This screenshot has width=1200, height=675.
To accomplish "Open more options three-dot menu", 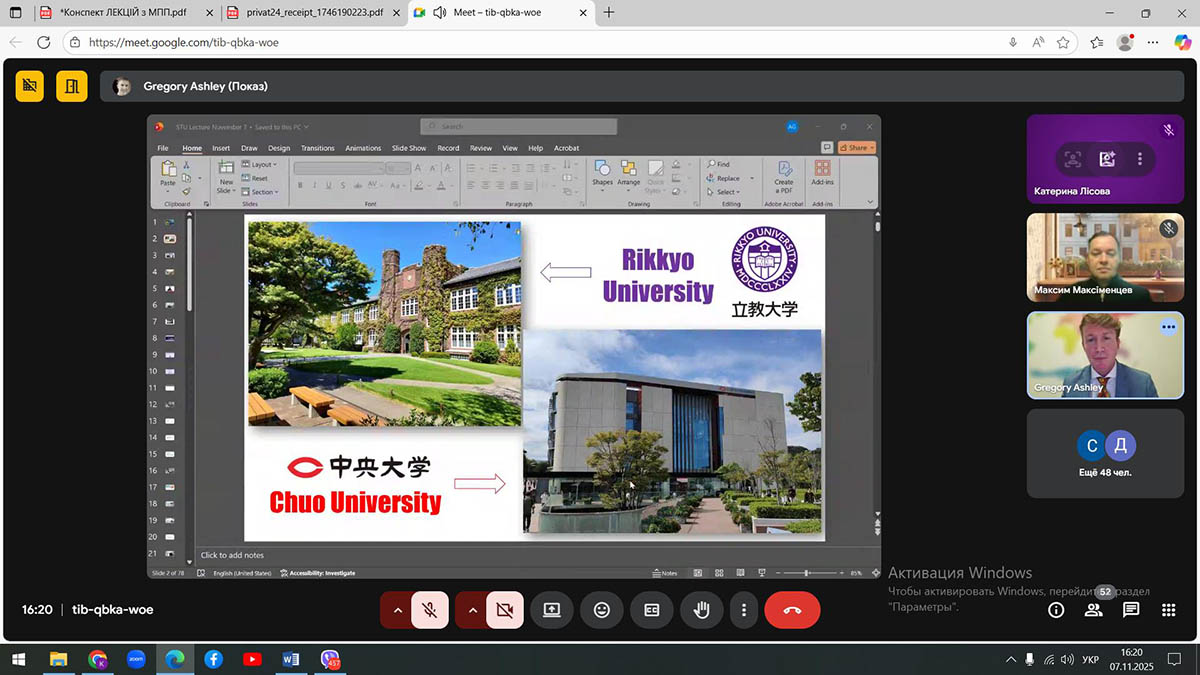I will pyautogui.click(x=743, y=610).
